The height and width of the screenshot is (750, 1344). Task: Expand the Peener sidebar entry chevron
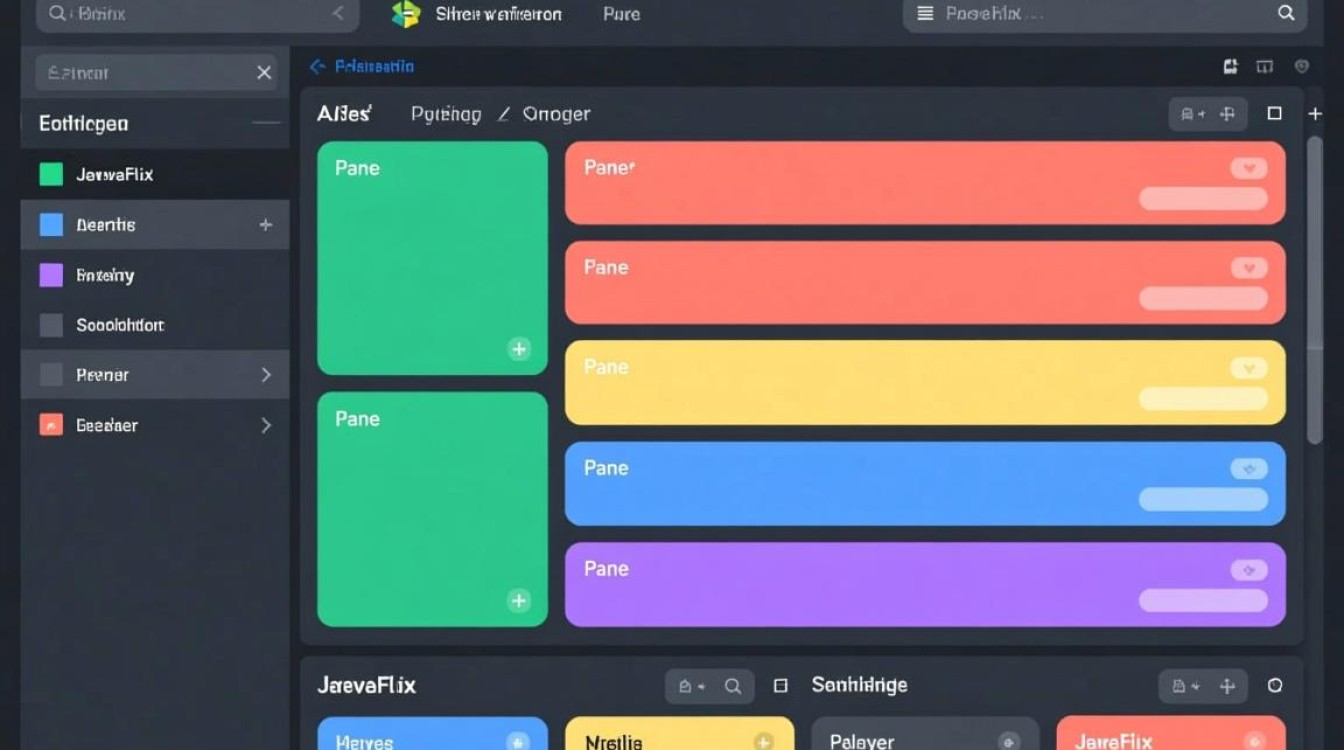265,374
